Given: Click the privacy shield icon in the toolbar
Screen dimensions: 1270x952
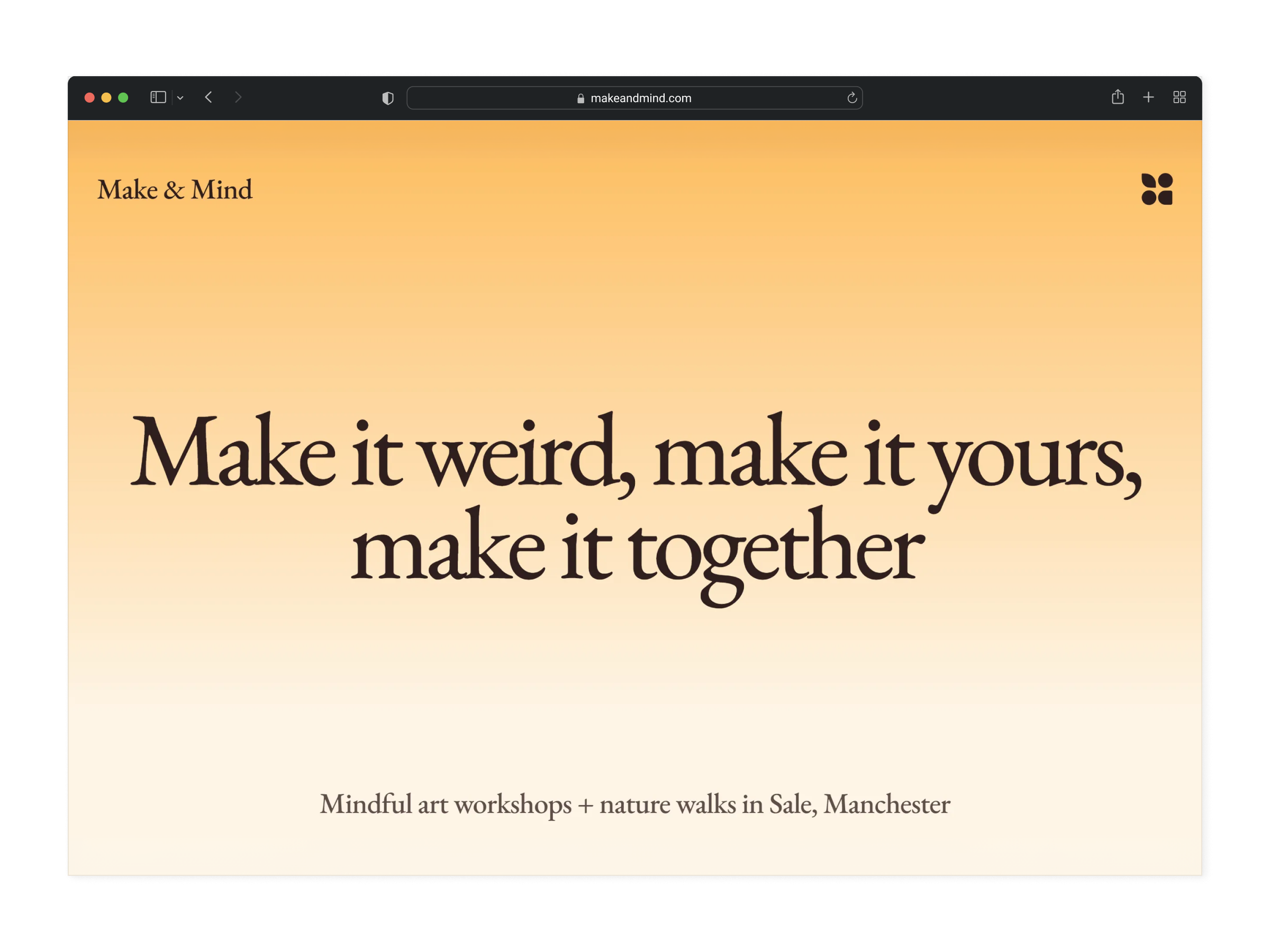Looking at the screenshot, I should [x=388, y=97].
